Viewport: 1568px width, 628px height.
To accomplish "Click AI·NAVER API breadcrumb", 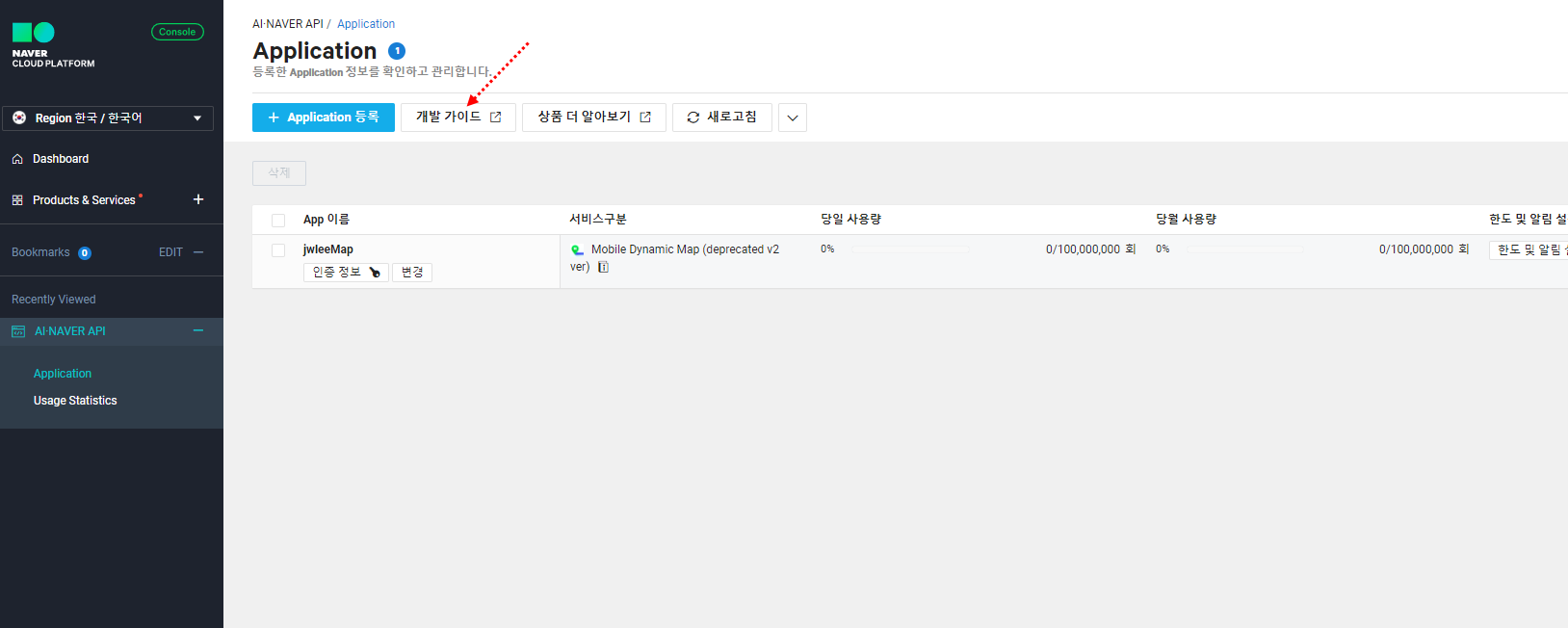I will tap(288, 24).
